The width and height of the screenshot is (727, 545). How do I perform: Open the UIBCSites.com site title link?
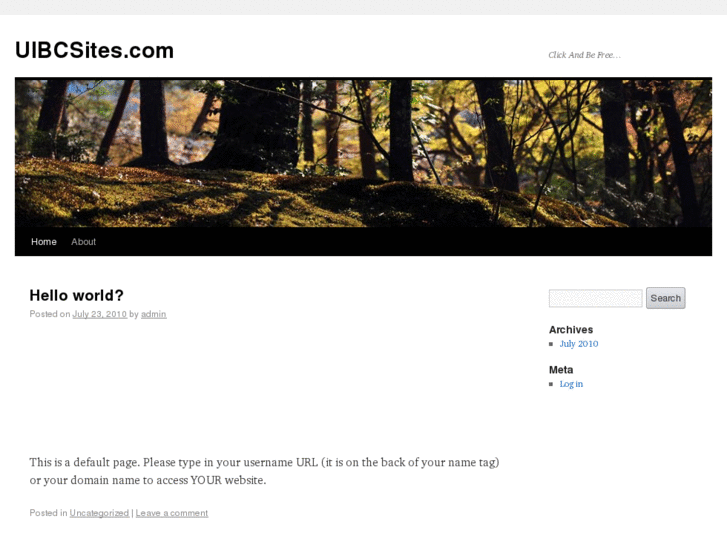(95, 50)
